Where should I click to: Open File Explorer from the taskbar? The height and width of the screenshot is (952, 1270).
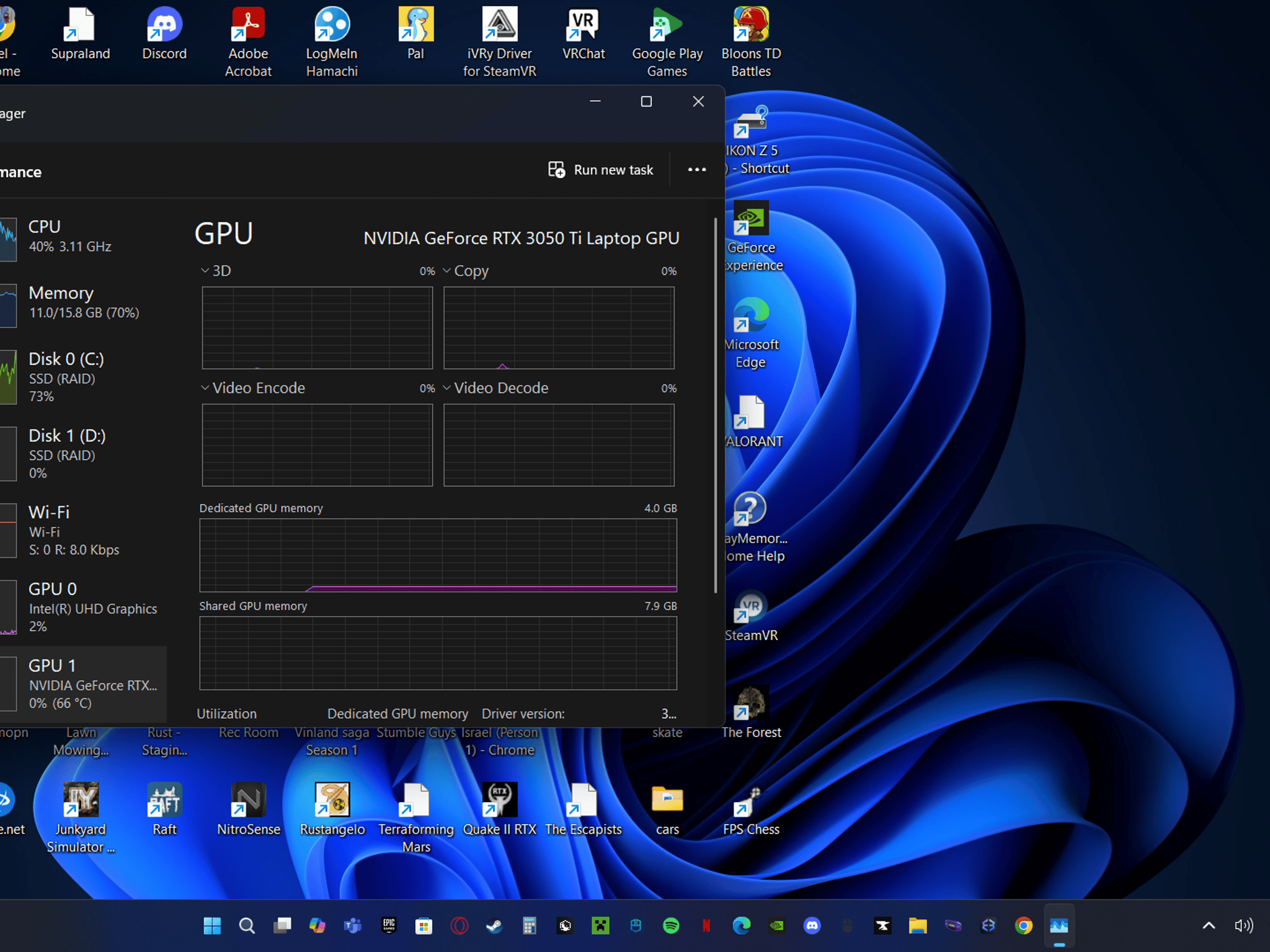tap(918, 925)
